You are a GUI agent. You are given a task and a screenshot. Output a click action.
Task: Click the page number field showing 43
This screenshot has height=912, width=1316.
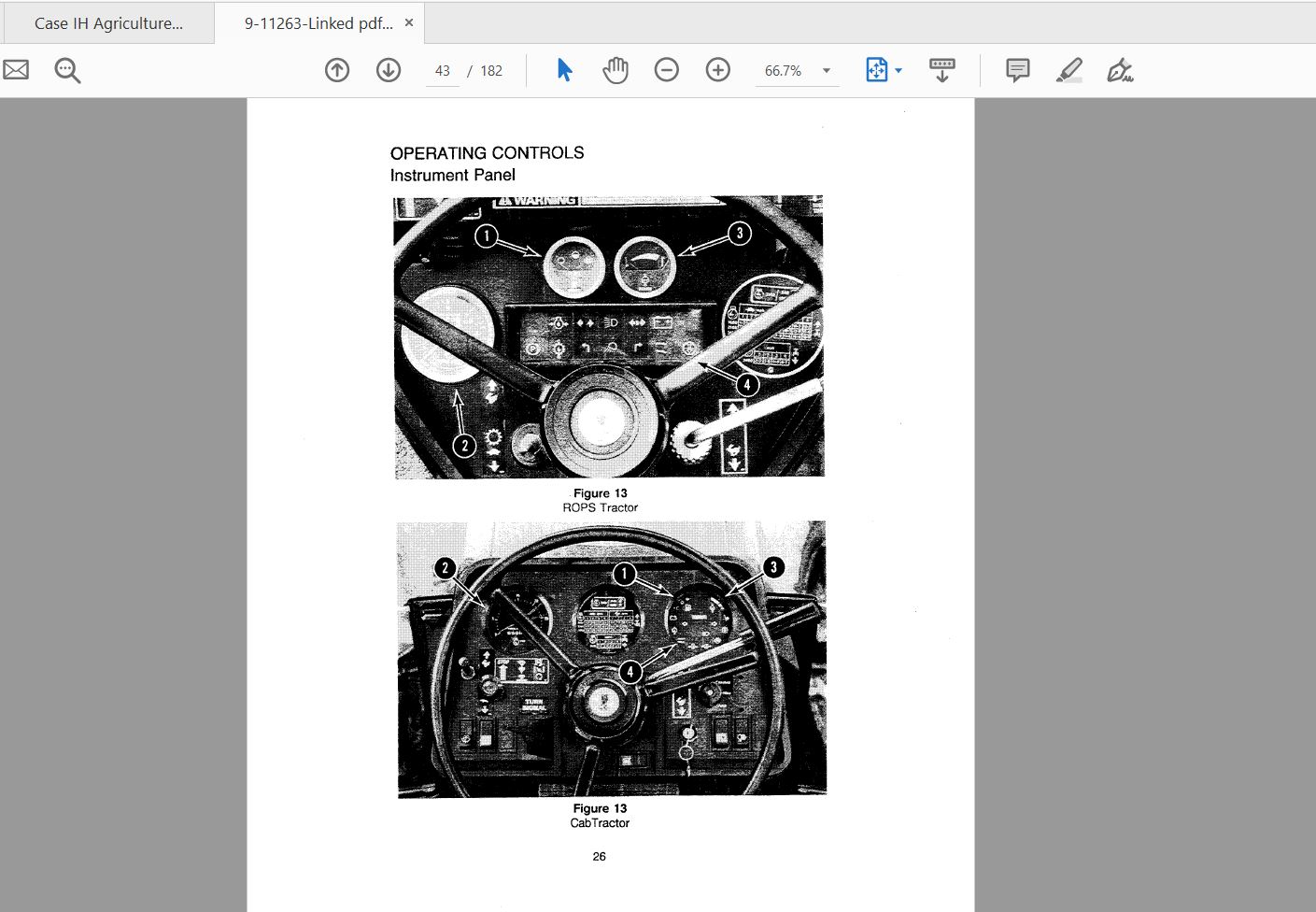[443, 71]
